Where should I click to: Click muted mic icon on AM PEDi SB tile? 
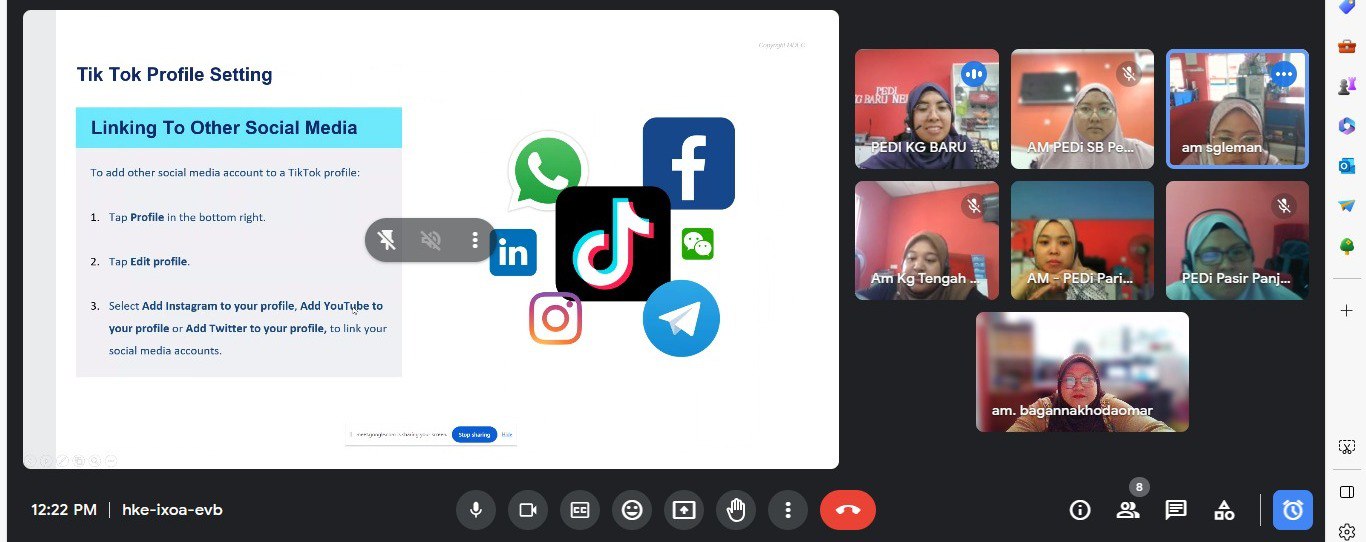point(1129,74)
